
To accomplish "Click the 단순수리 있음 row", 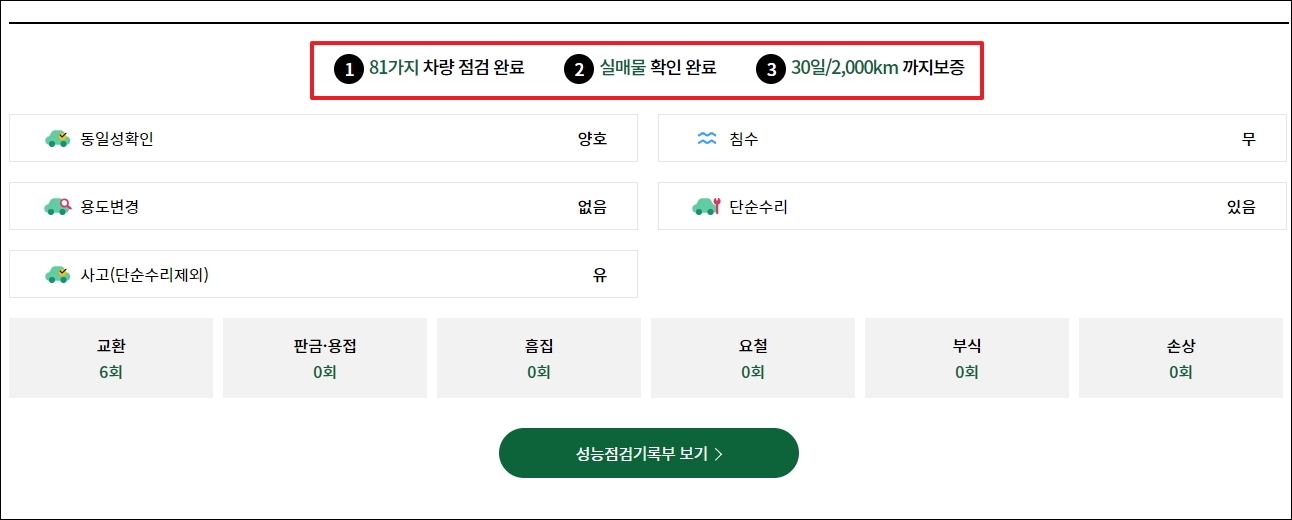I will point(972,206).
